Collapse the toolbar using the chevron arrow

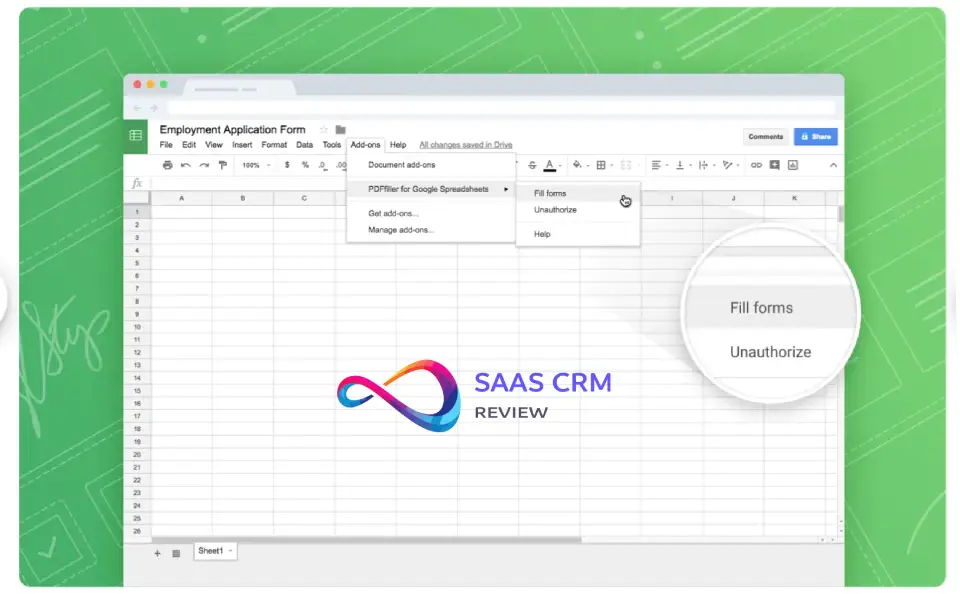833,165
